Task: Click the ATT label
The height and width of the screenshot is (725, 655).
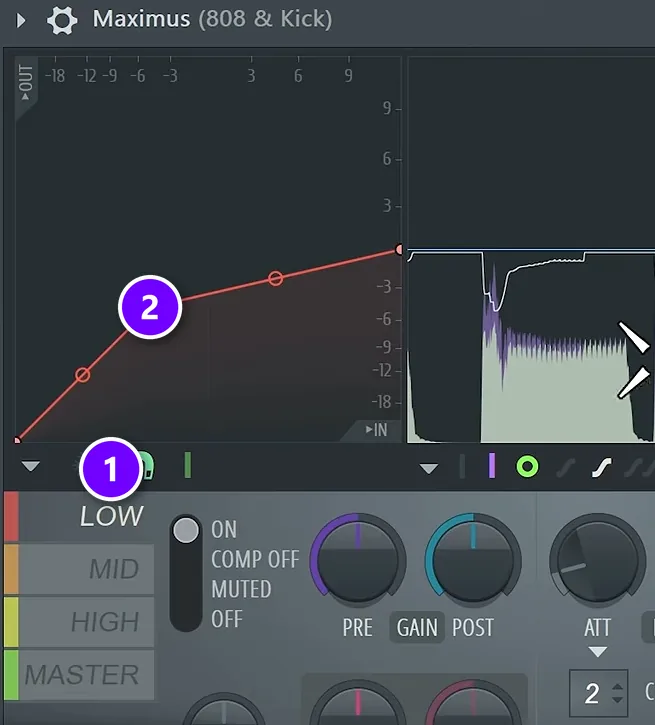Action: (597, 627)
